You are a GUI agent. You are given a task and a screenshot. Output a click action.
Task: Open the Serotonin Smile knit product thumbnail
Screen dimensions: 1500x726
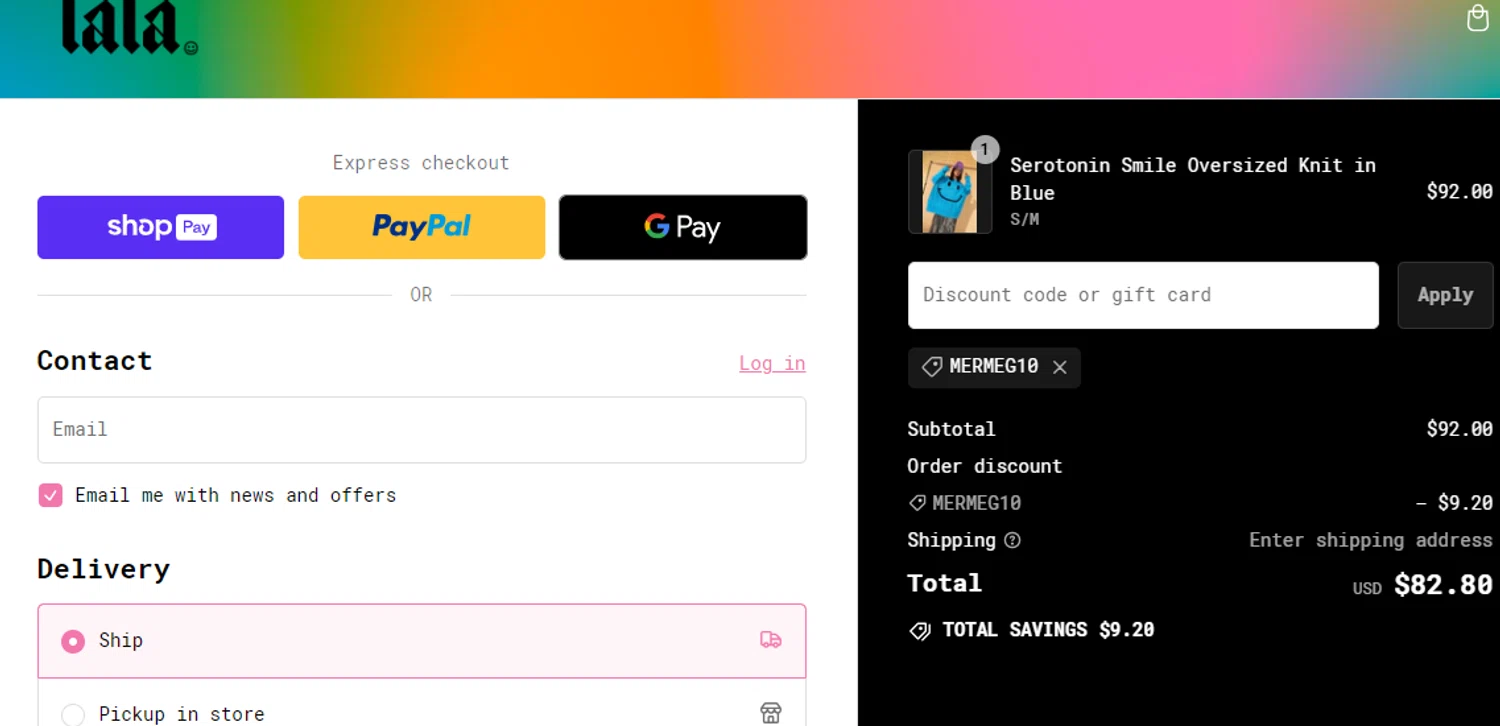(x=950, y=192)
